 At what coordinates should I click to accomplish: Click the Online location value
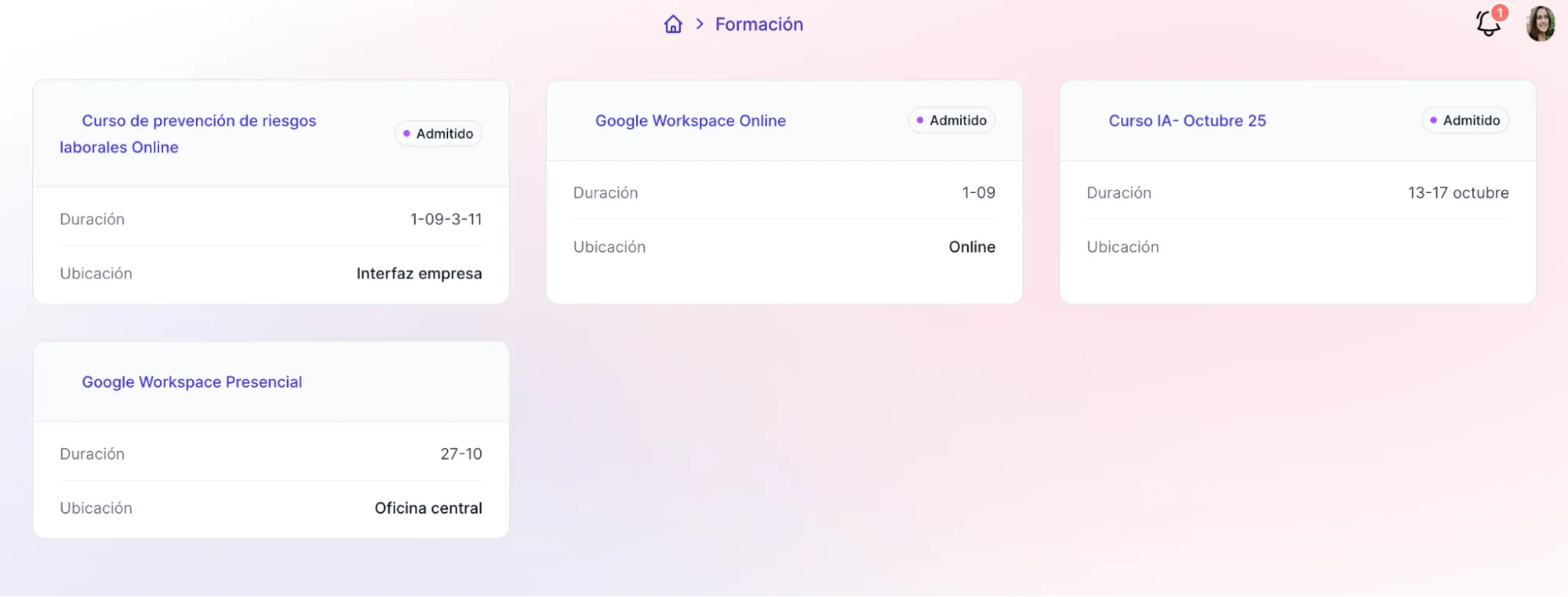[x=972, y=246]
